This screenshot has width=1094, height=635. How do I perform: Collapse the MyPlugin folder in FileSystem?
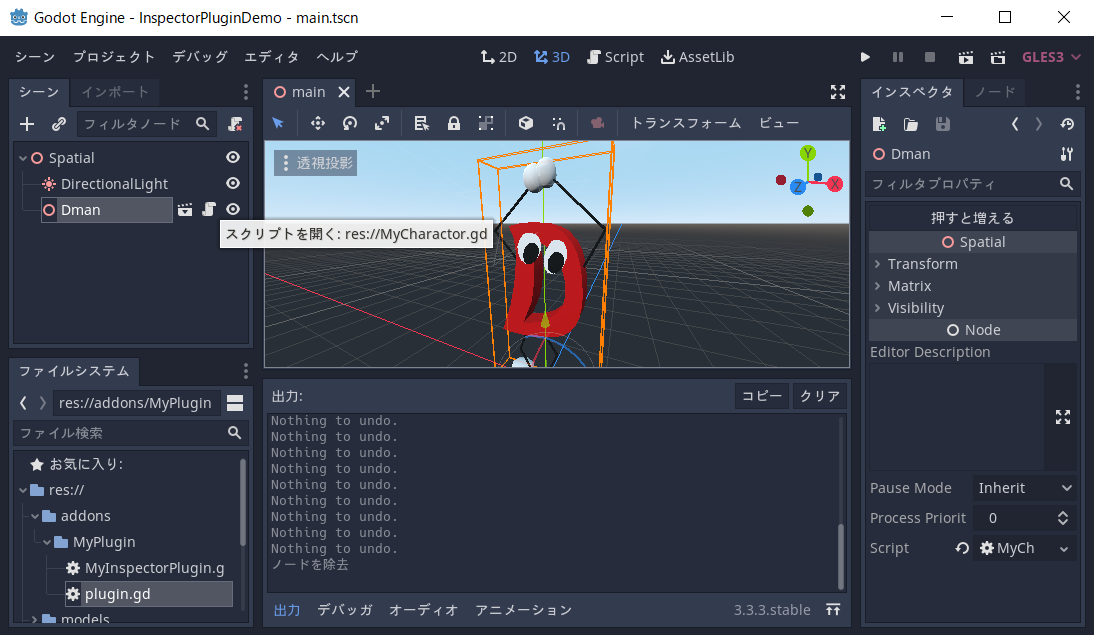pyautogui.click(x=47, y=541)
